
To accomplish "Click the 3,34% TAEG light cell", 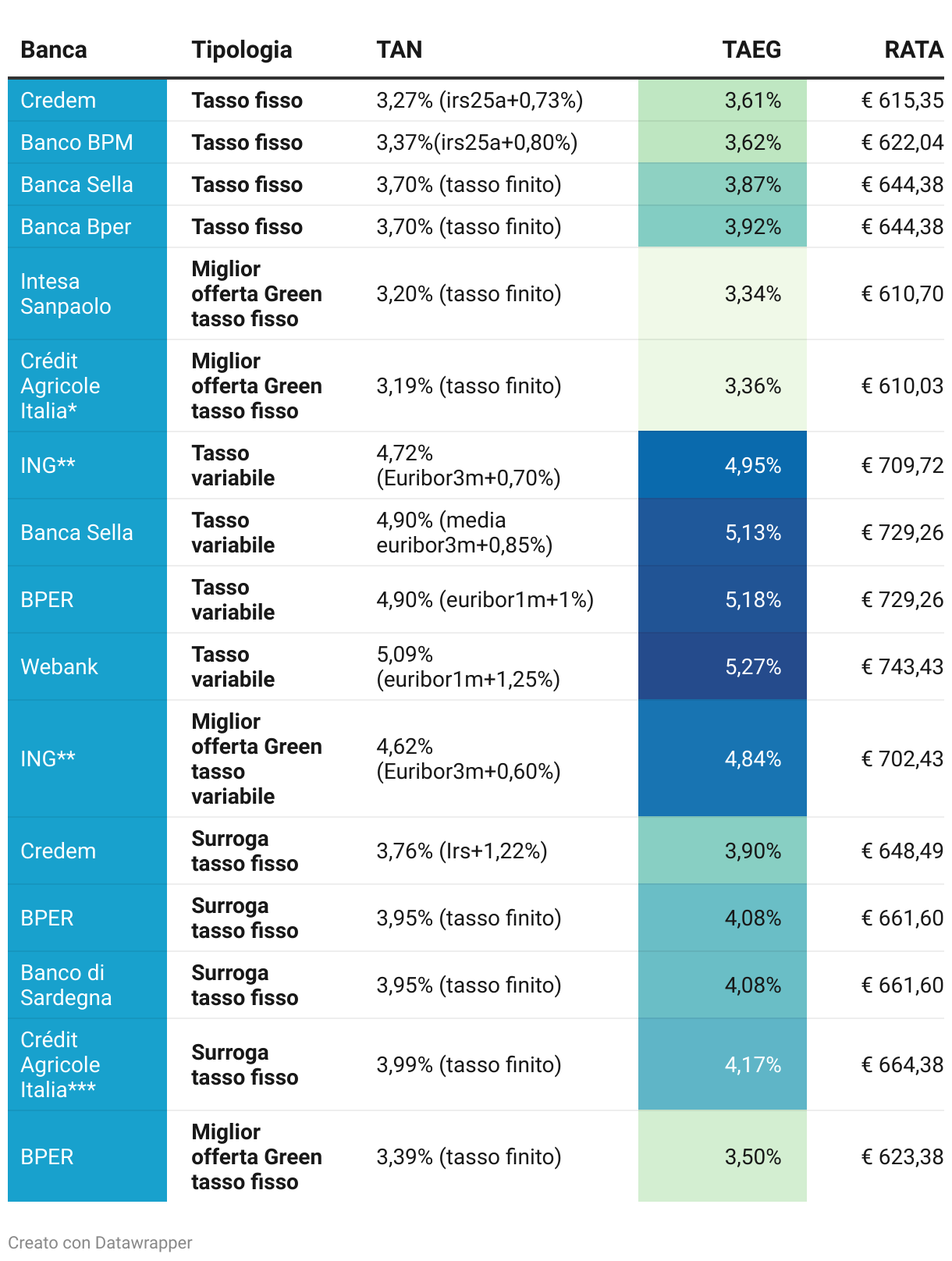I will pyautogui.click(x=723, y=294).
